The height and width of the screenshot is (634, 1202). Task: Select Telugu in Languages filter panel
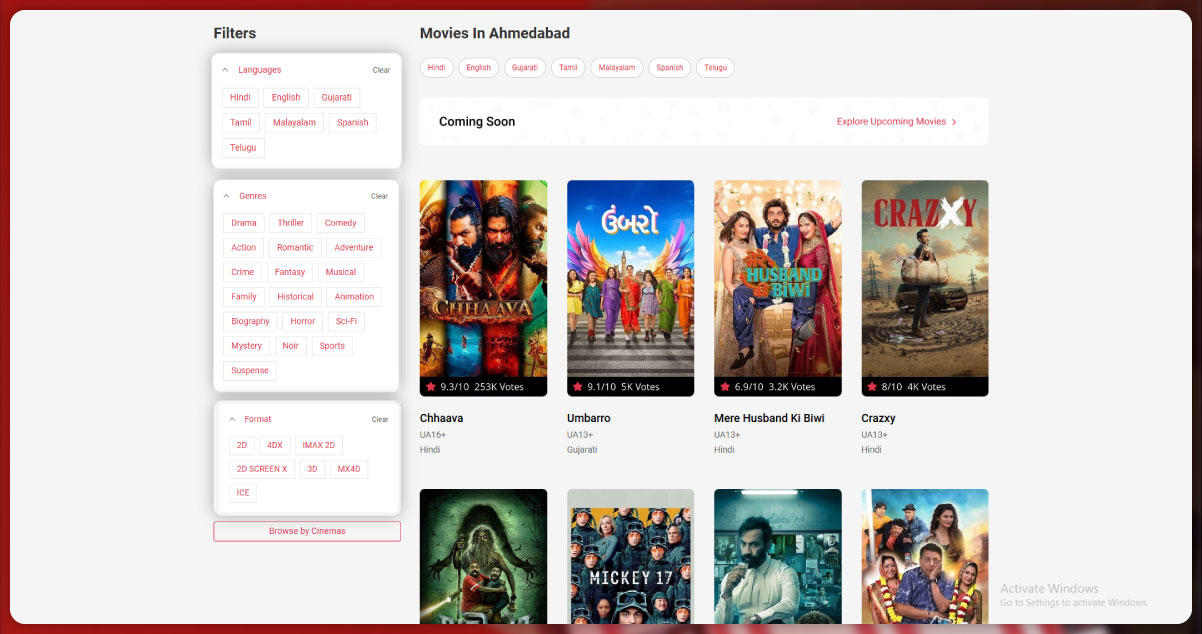point(243,148)
